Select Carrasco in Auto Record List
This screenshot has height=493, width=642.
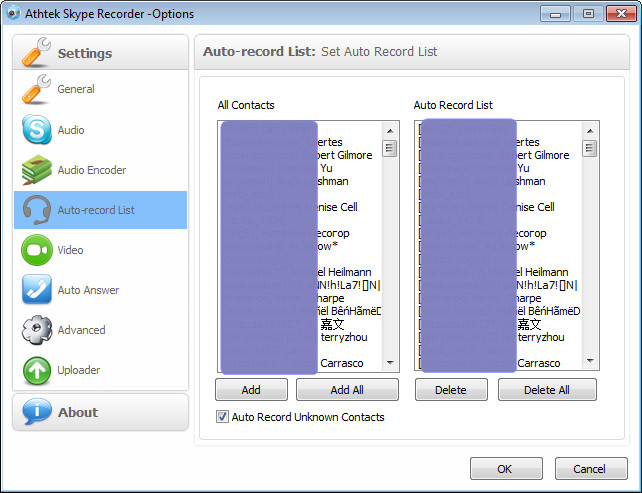pyautogui.click(x=500, y=363)
